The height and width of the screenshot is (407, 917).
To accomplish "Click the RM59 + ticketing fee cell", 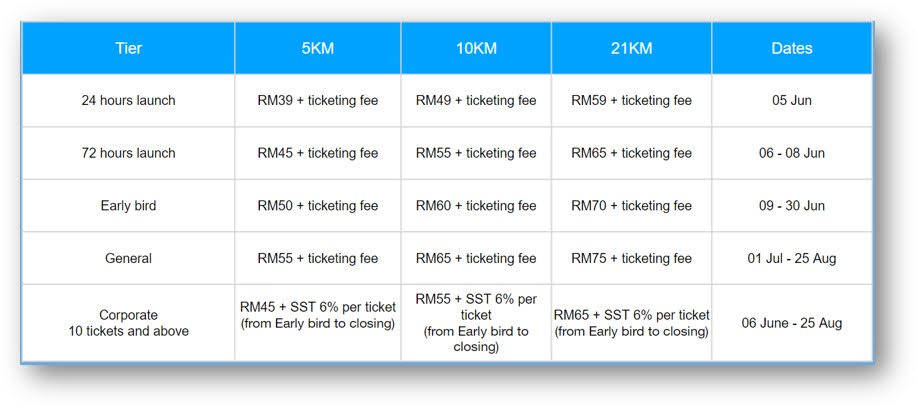I will (632, 101).
